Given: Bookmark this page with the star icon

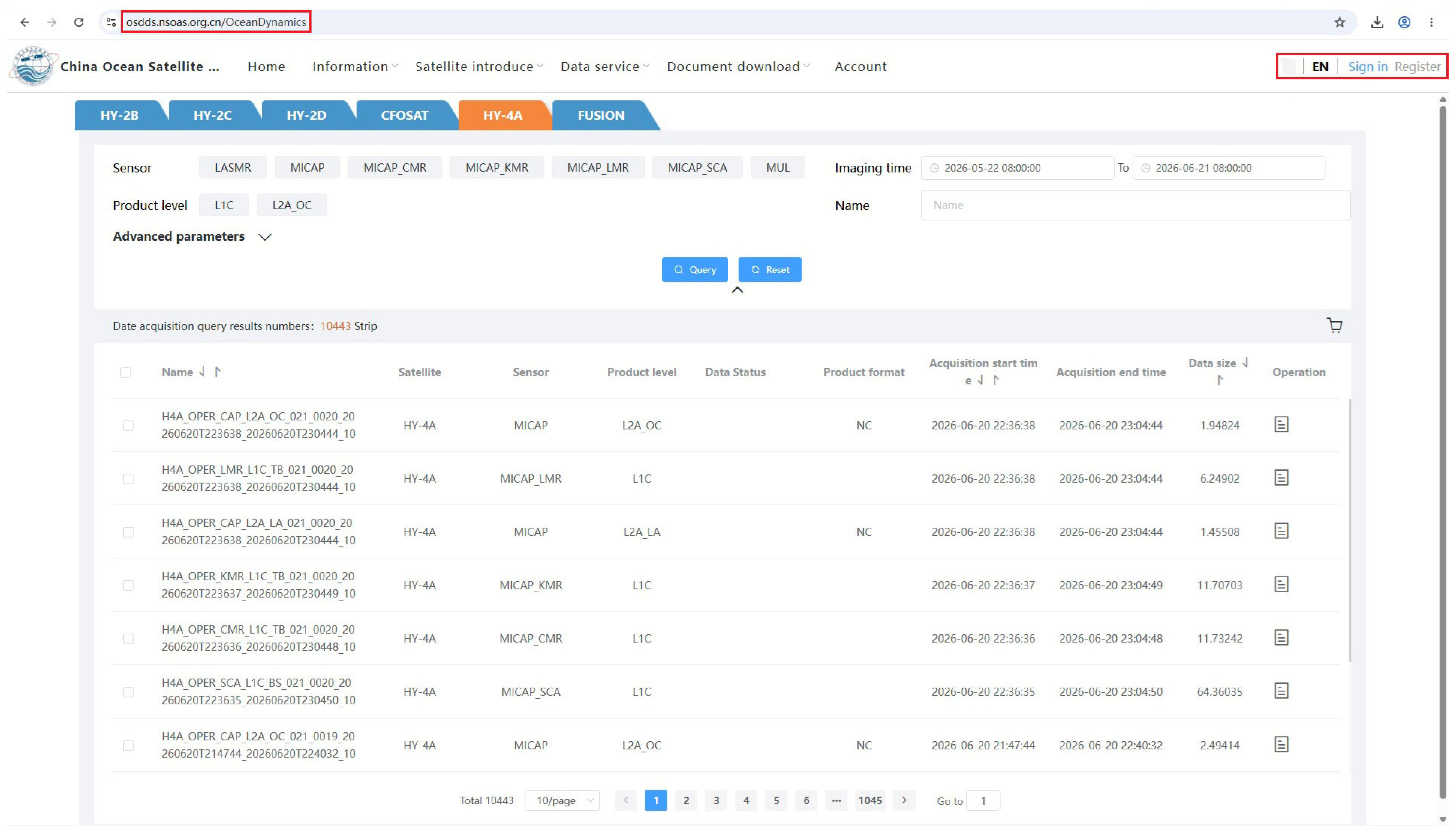Looking at the screenshot, I should (x=1339, y=22).
